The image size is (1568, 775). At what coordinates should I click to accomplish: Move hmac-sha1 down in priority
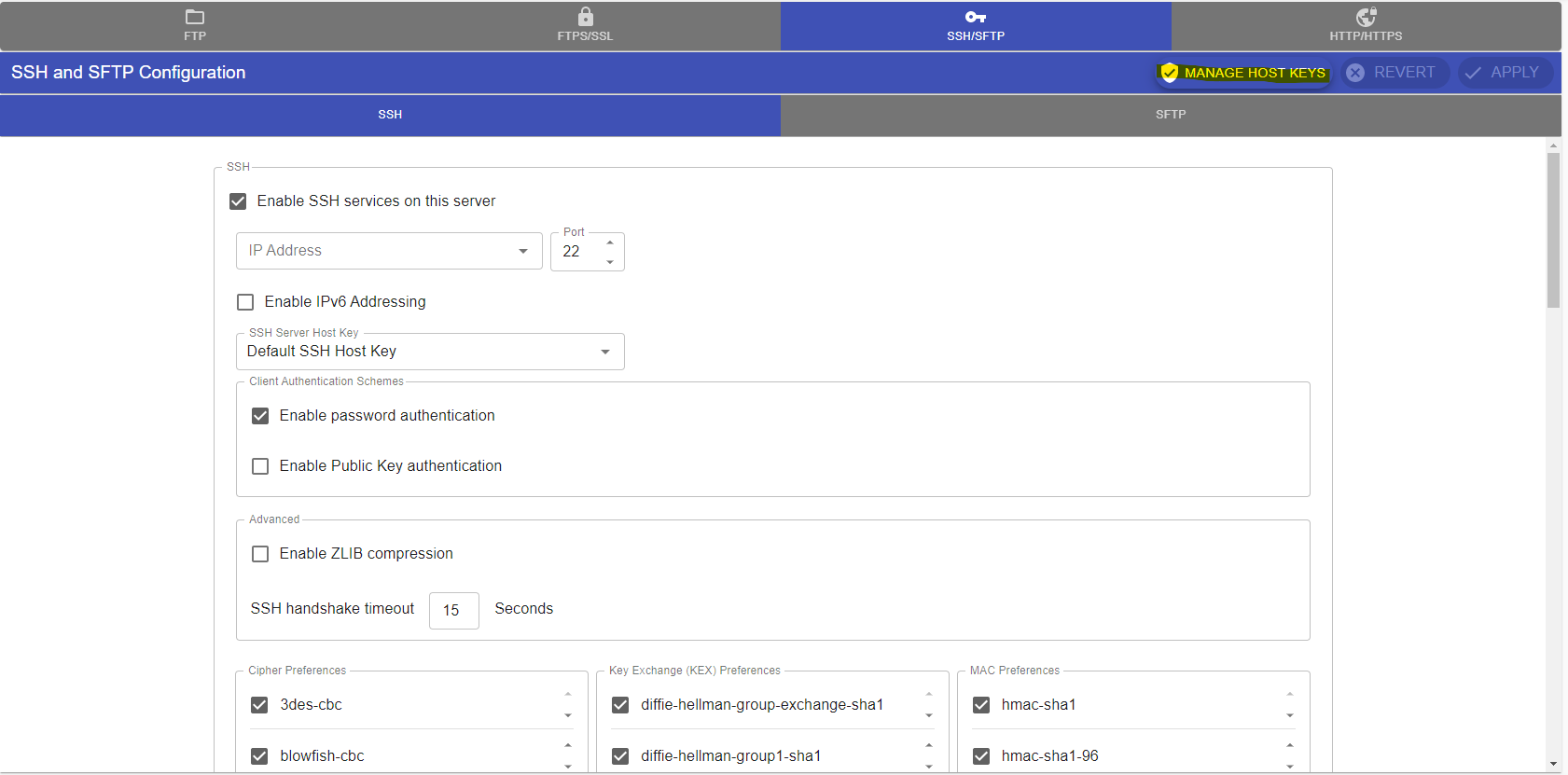1290,716
